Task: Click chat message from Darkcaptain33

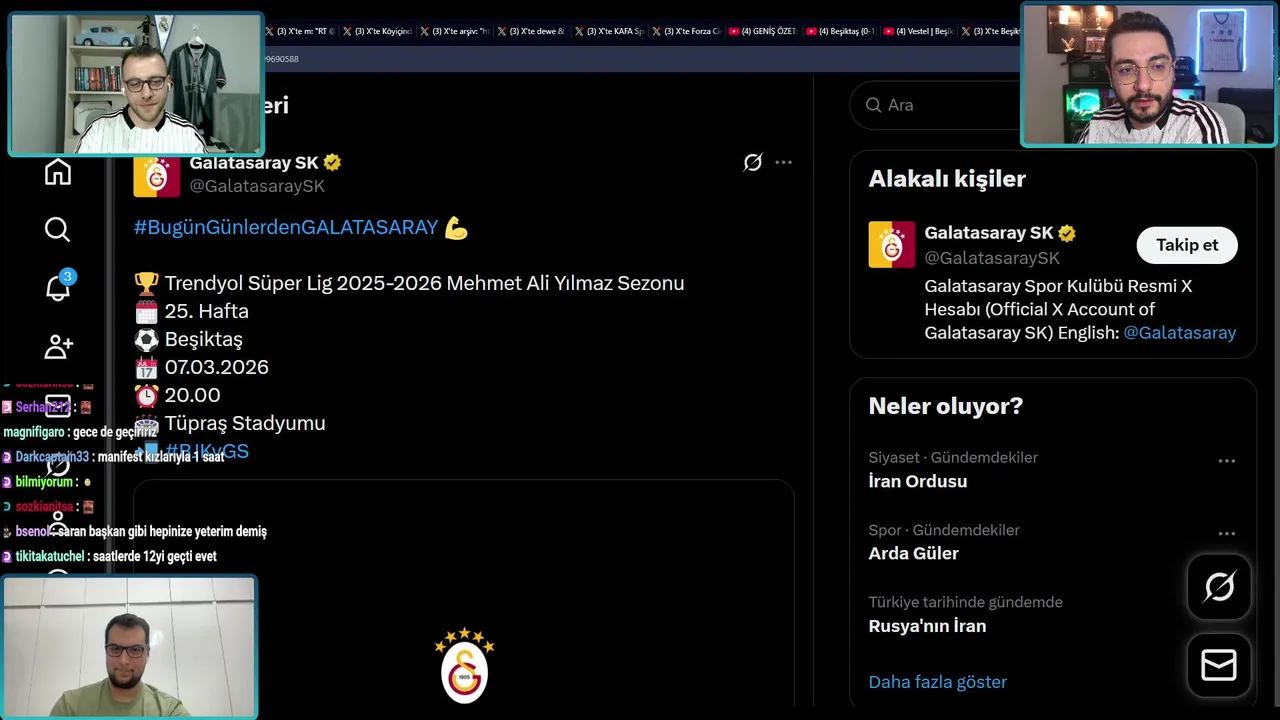Action: 113,457
